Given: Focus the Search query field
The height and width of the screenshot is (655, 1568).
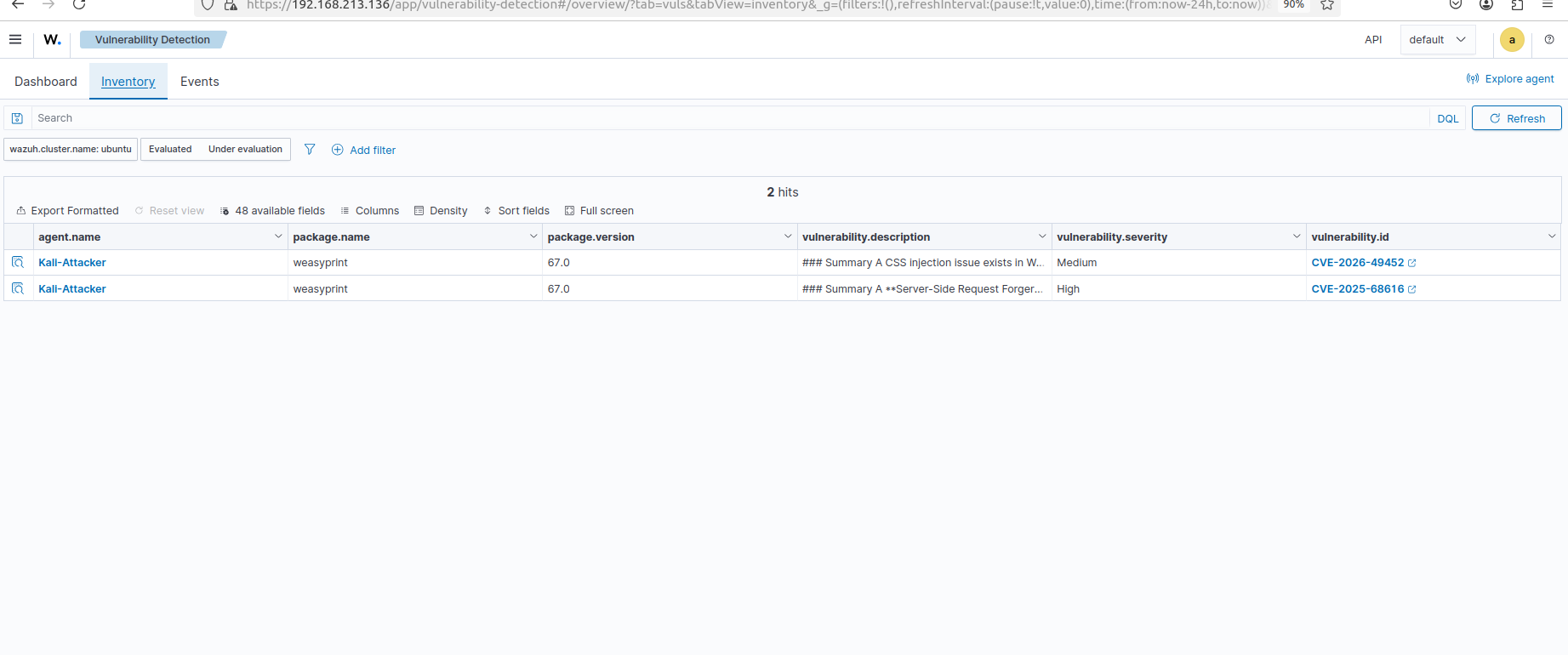Looking at the screenshot, I should [x=730, y=118].
